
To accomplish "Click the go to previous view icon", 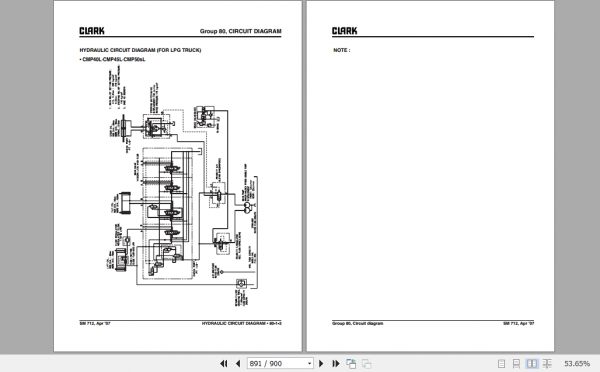I will pos(351,363).
